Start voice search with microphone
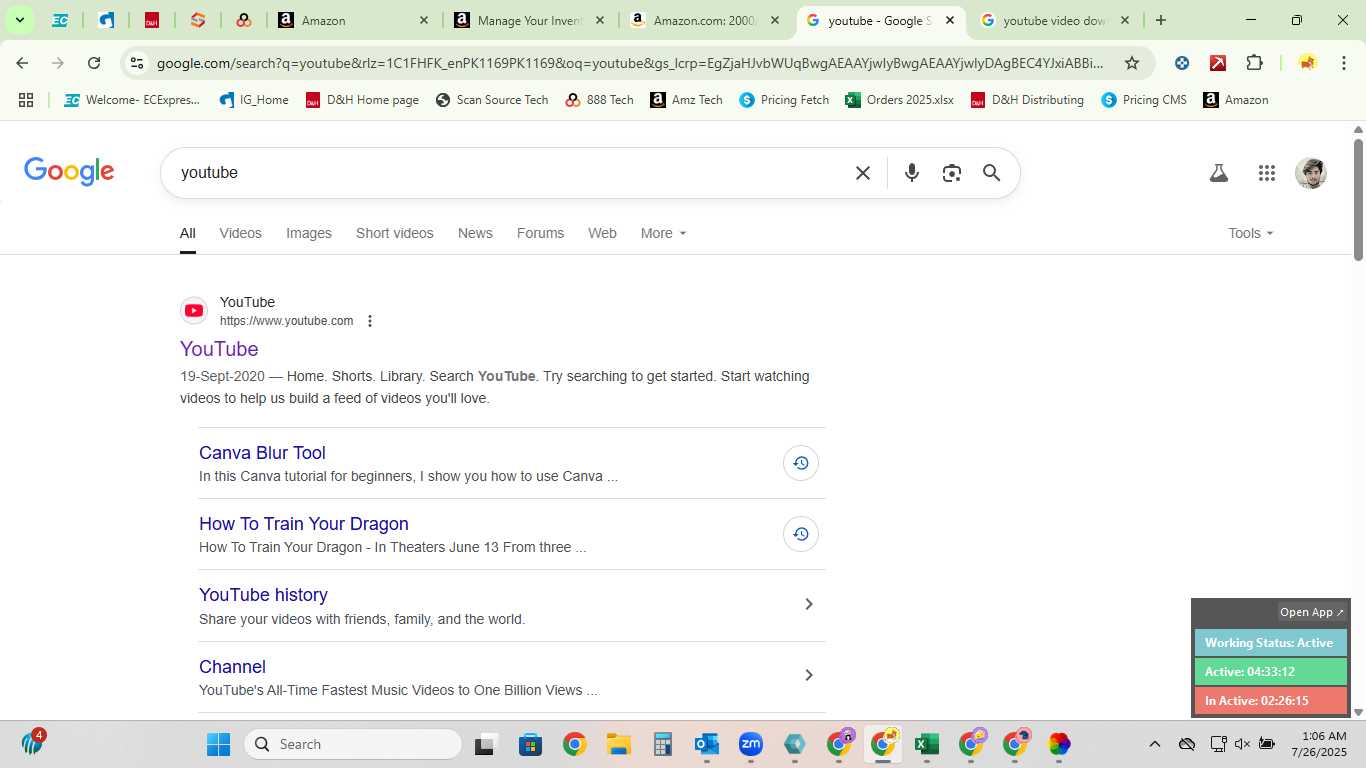This screenshot has height=768, width=1366. 911,173
